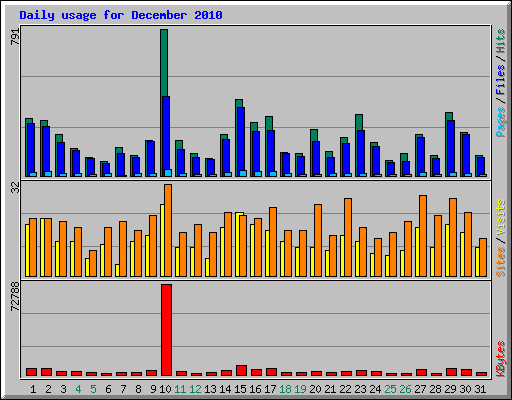Click day label 29 on the axis
The image size is (512, 400).
coord(450,389)
